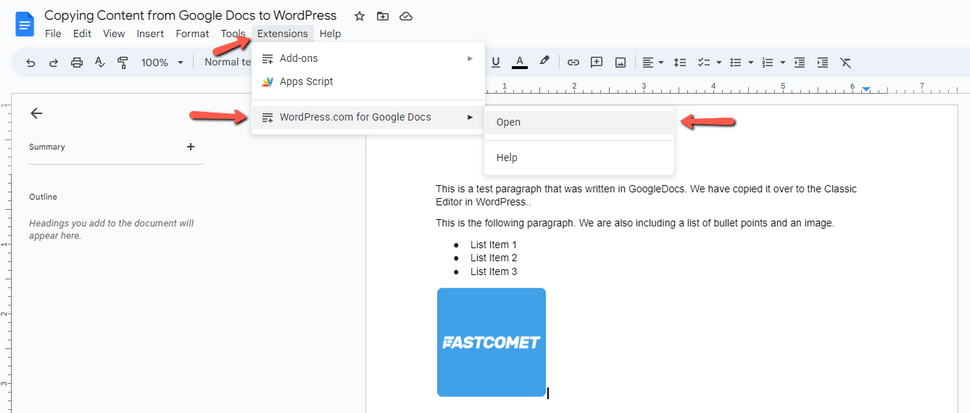Select the Paint format tool
The width and height of the screenshot is (970, 413).
(x=122, y=62)
